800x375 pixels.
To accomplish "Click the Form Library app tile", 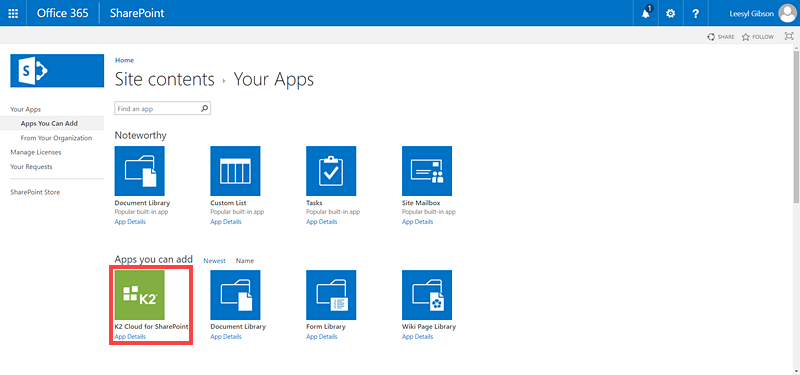I will (331, 295).
